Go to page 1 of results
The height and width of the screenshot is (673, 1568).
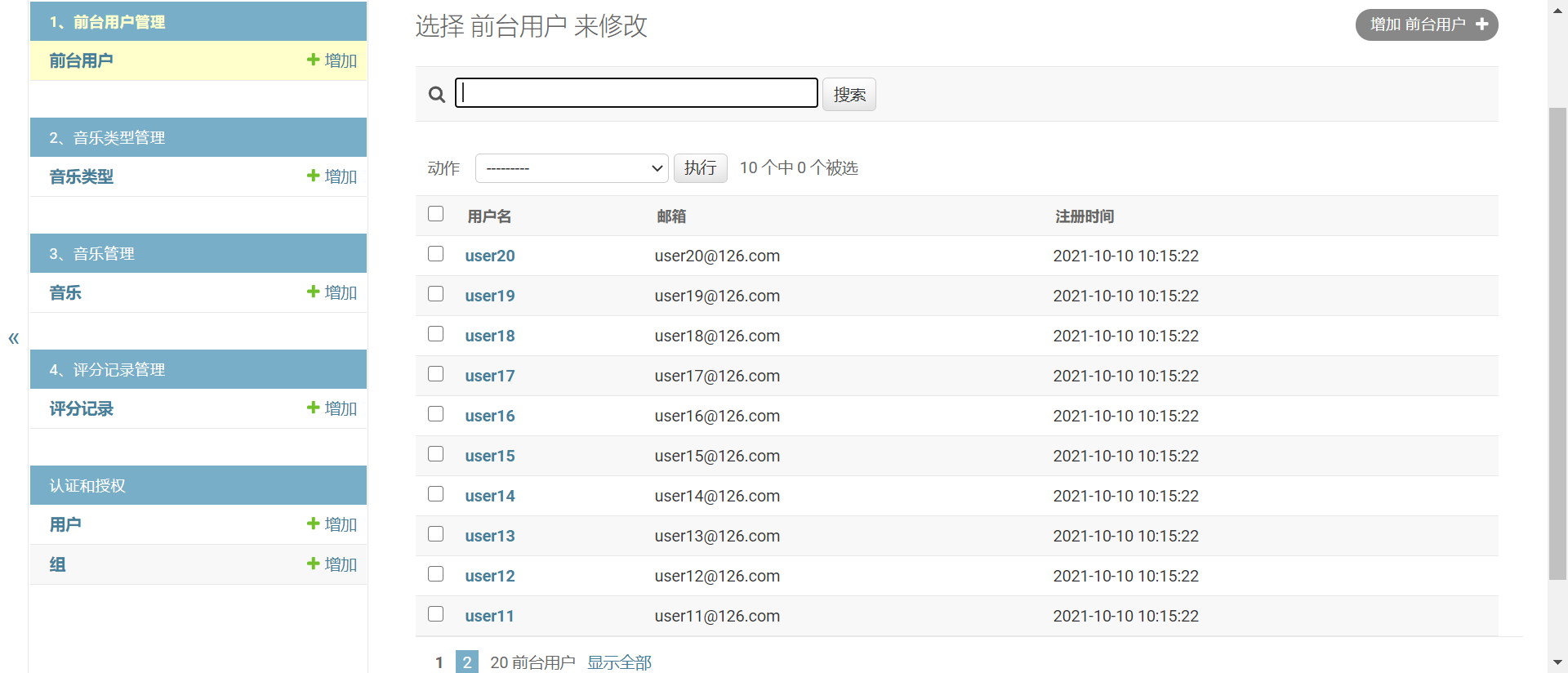click(x=439, y=662)
